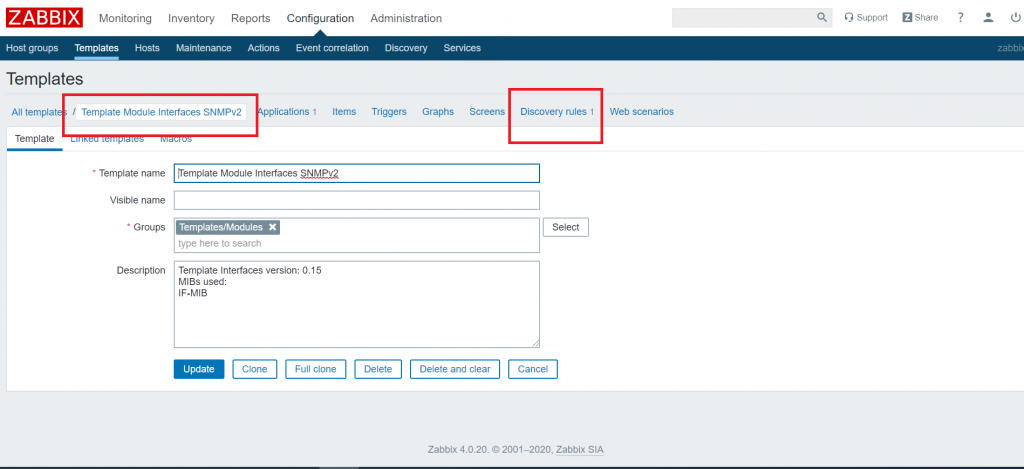The width and height of the screenshot is (1024, 469).
Task: Open the Monitoring menu
Action: (x=125, y=18)
